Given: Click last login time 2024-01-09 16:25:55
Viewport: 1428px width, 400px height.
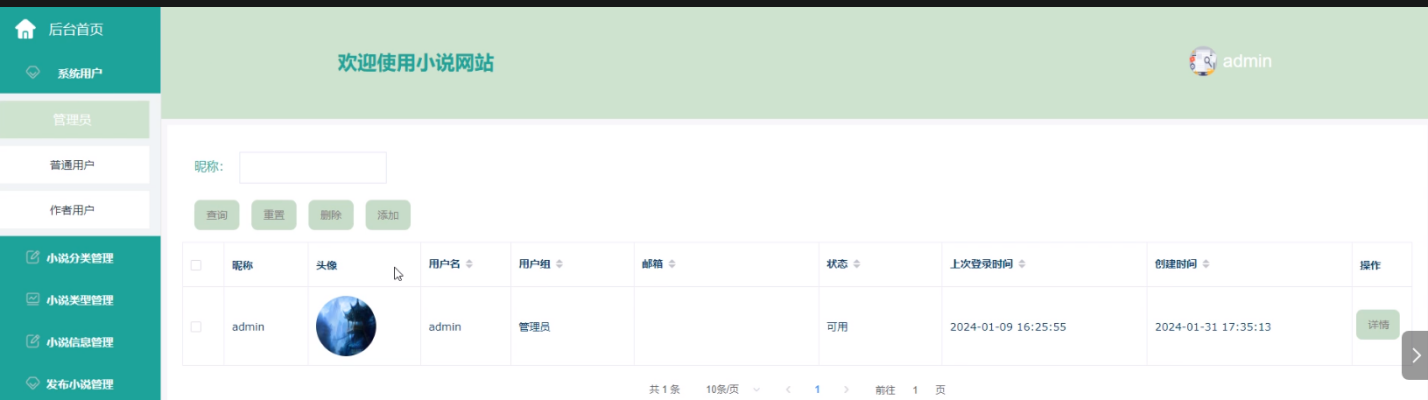Looking at the screenshot, I should (1008, 327).
